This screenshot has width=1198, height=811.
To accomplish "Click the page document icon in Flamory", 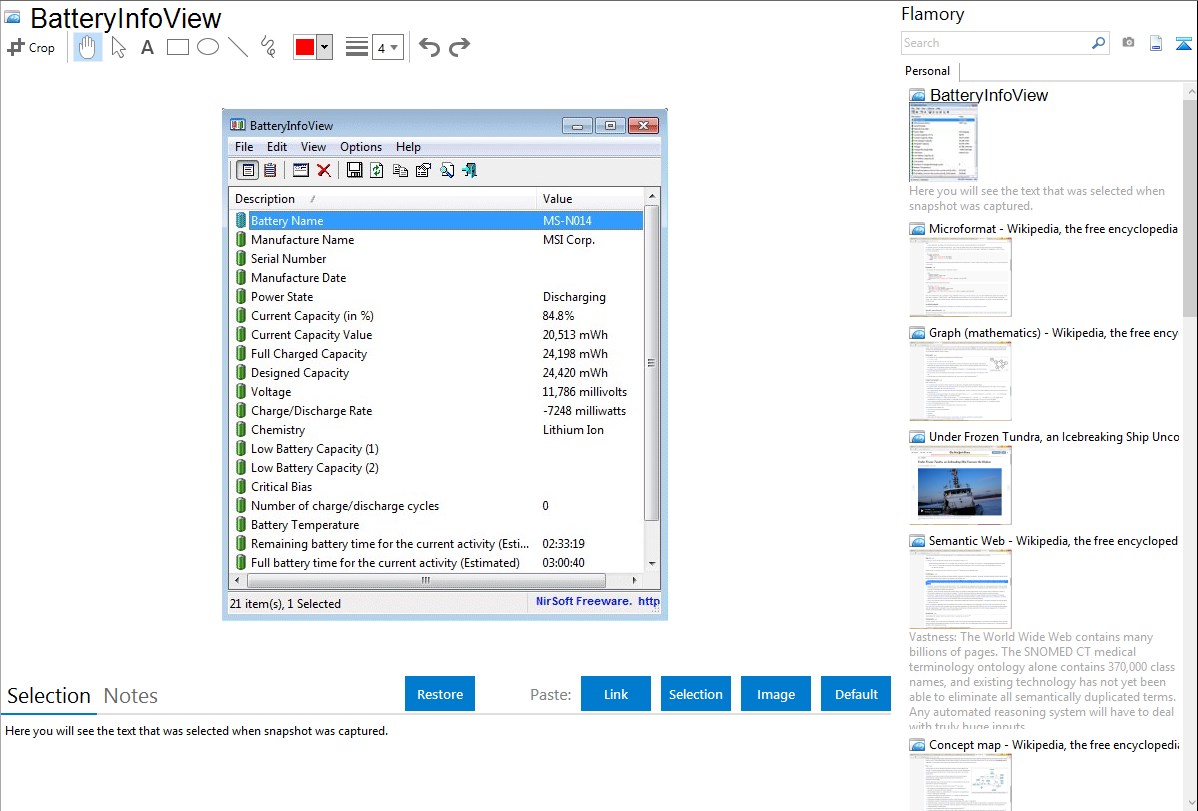I will point(1156,43).
